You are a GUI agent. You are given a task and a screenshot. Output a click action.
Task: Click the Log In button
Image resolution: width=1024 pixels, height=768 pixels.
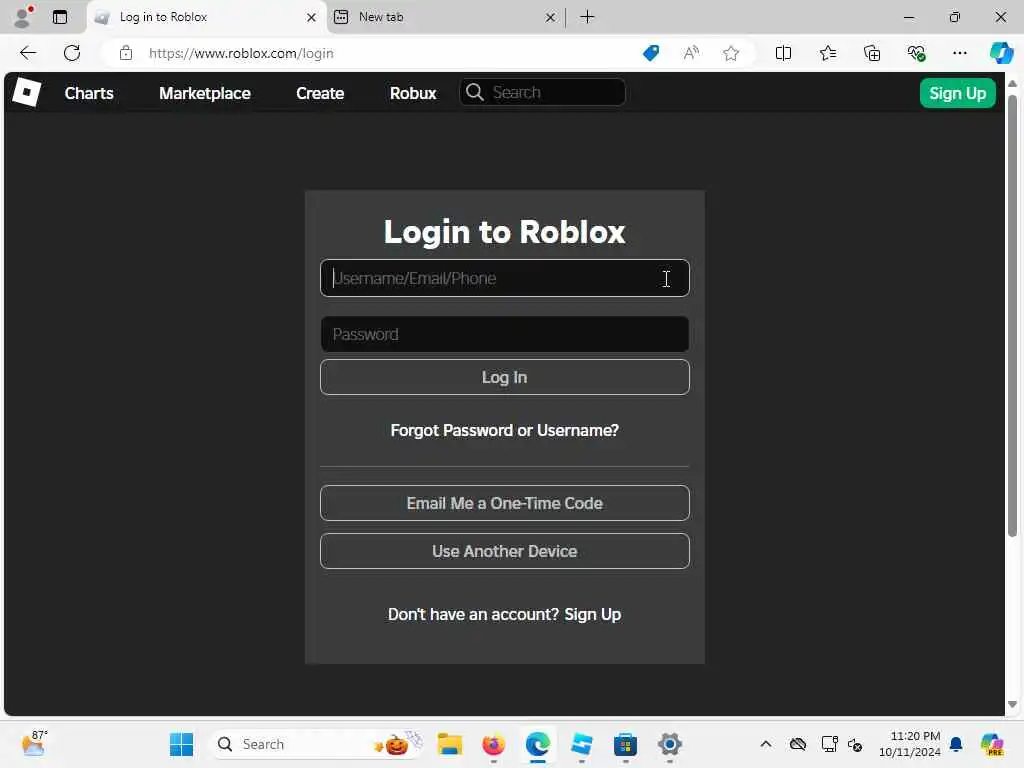point(504,377)
